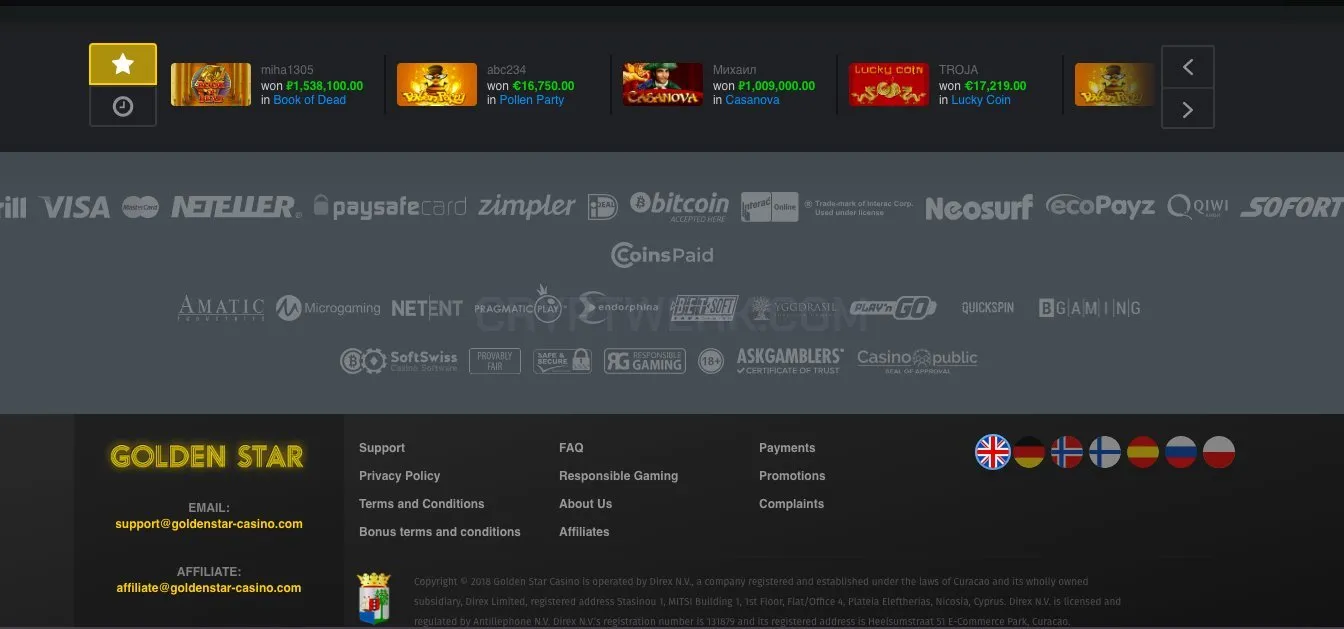The image size is (1344, 629).
Task: Open the Responsible Gaming footer link
Action: [x=619, y=476]
